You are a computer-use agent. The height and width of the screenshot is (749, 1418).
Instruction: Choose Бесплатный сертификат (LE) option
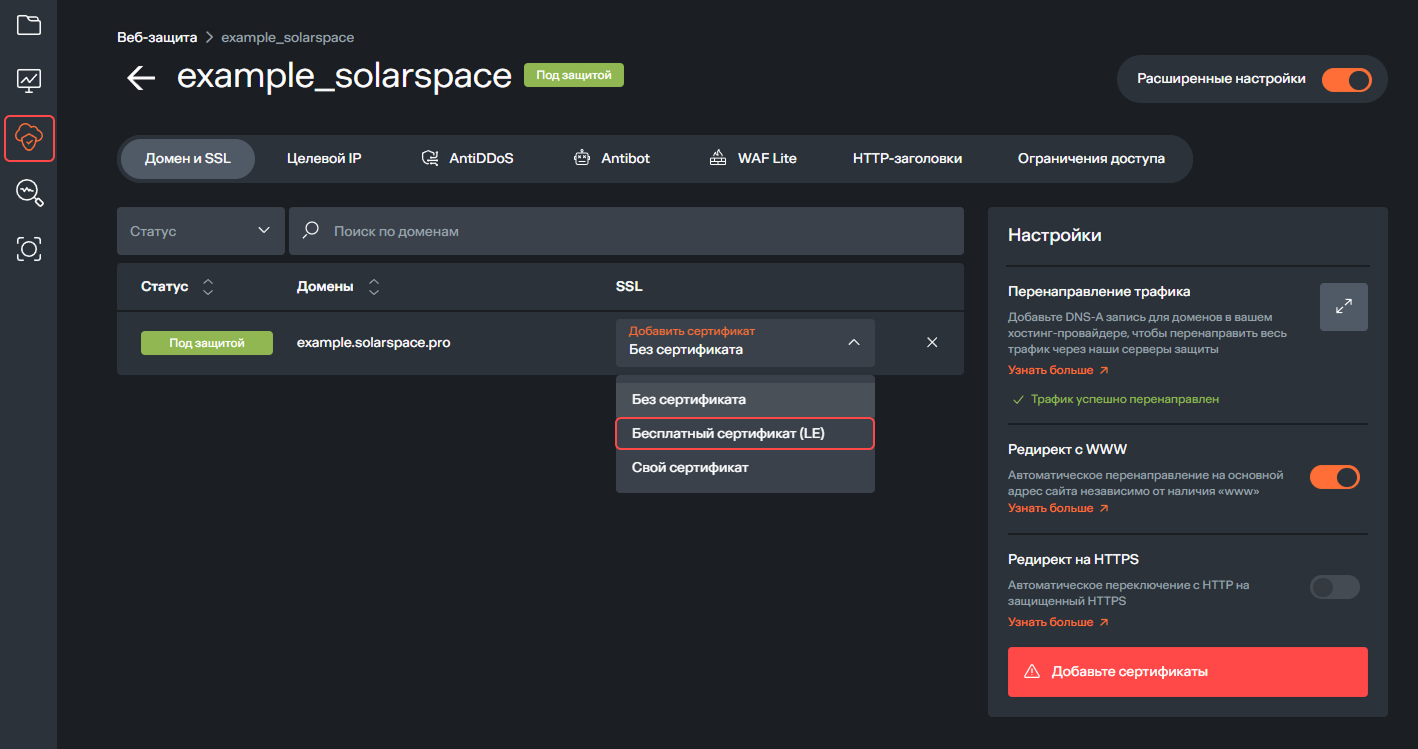[x=745, y=434]
